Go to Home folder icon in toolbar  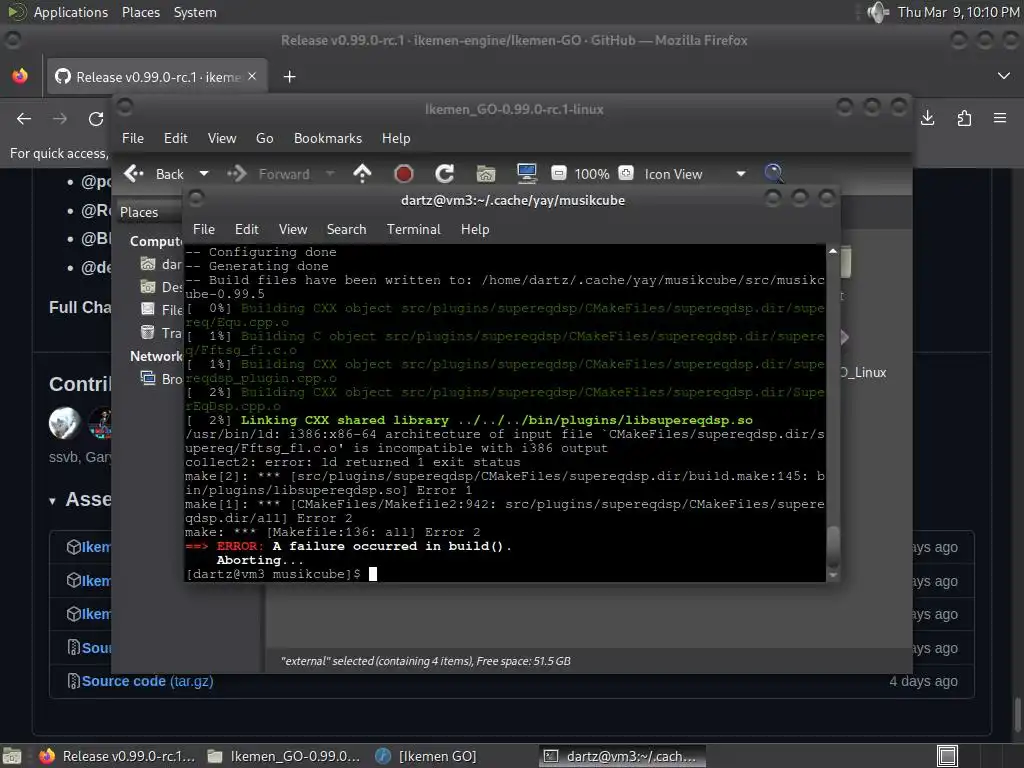[486, 173]
